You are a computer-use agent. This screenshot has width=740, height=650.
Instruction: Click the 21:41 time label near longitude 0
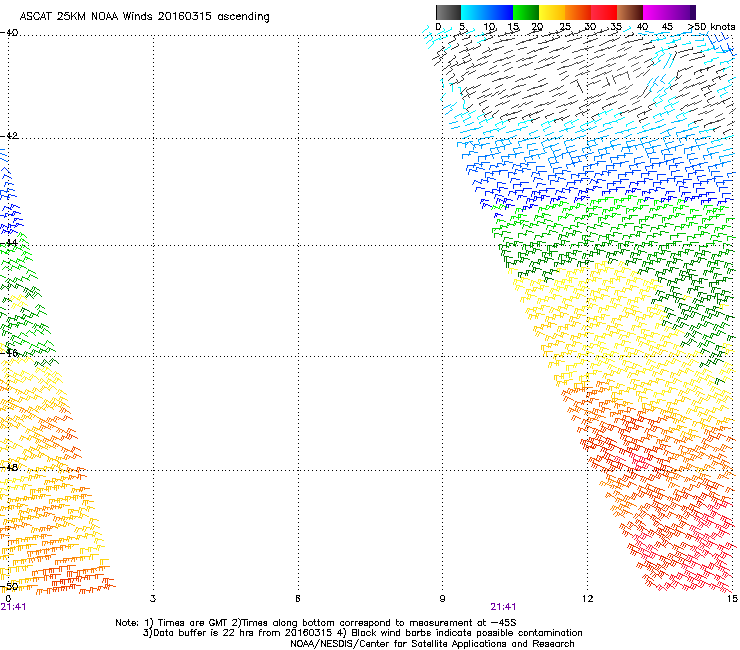pyautogui.click(x=13, y=607)
